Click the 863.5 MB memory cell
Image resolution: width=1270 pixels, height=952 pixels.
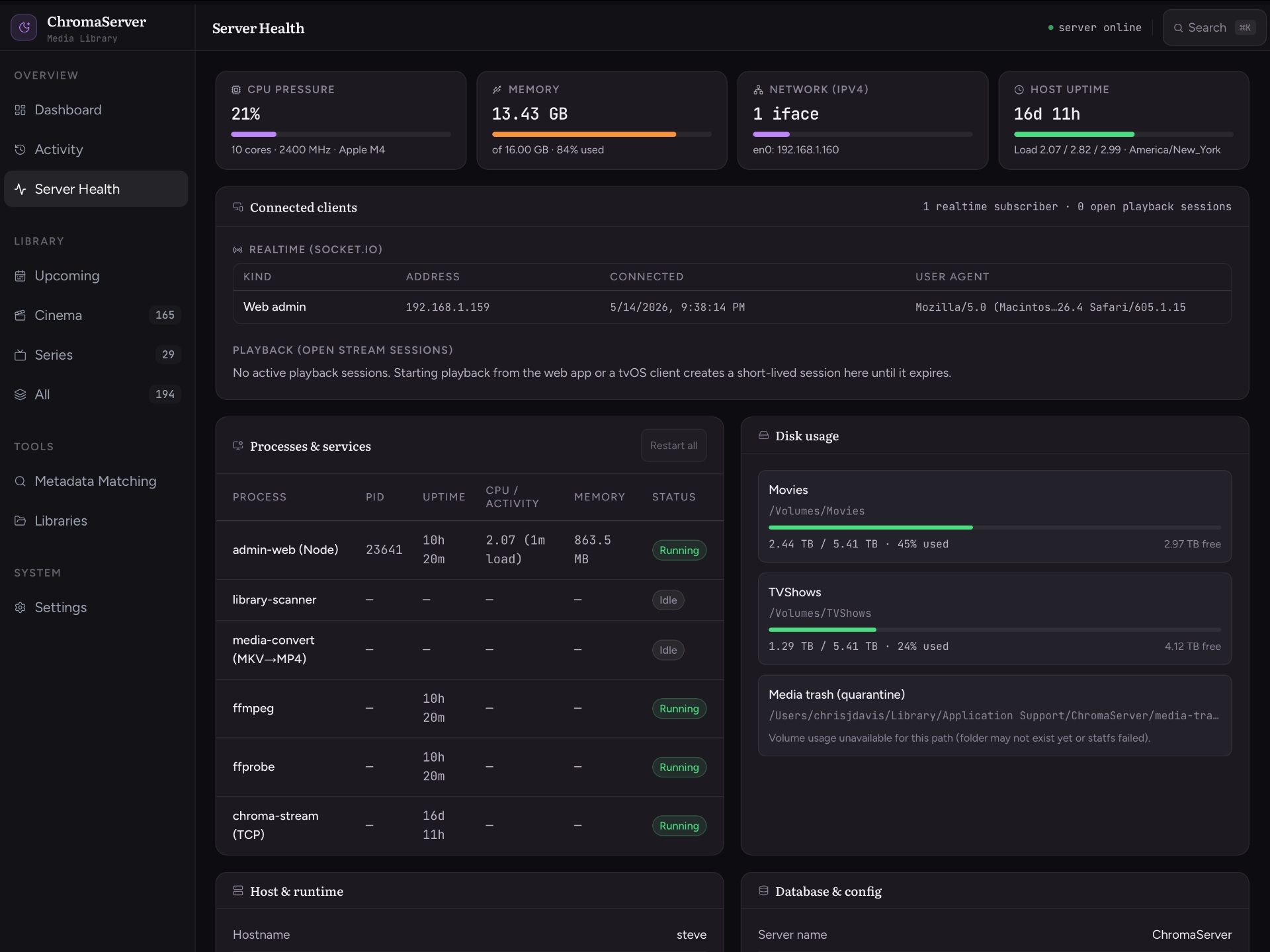click(593, 549)
